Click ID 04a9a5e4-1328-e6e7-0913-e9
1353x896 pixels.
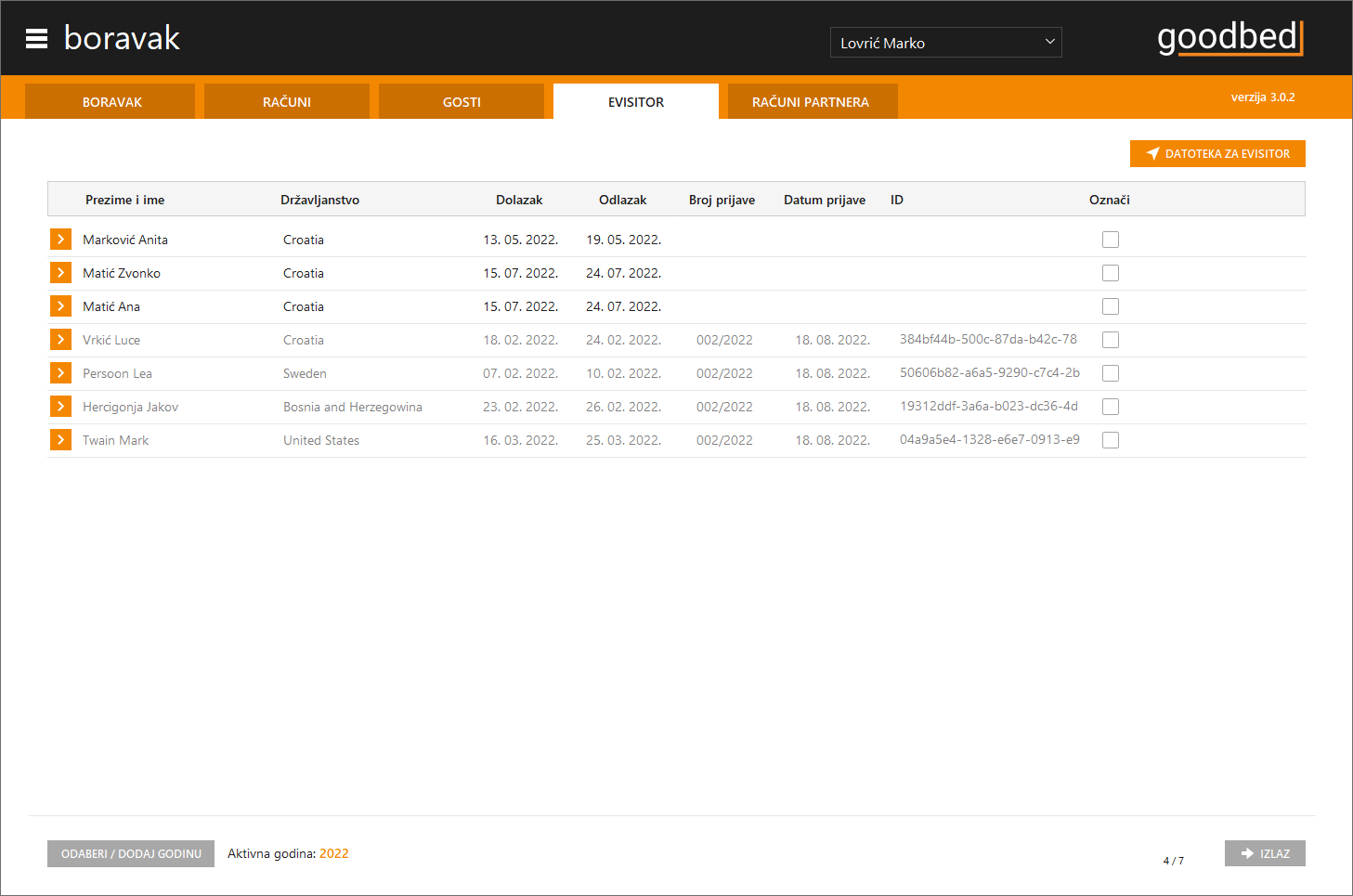990,439
